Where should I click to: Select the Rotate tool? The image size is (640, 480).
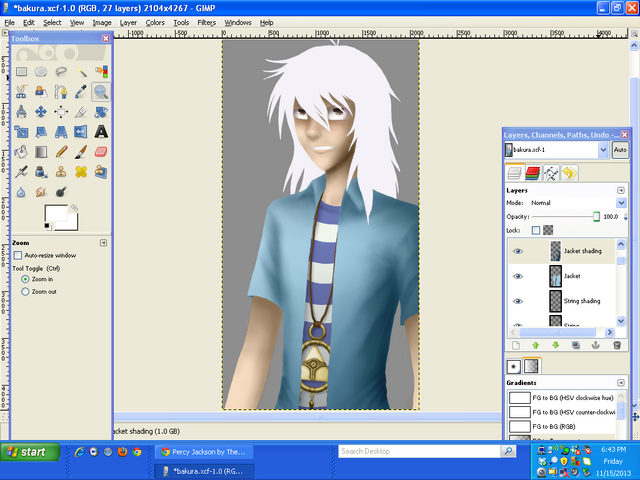coord(101,111)
